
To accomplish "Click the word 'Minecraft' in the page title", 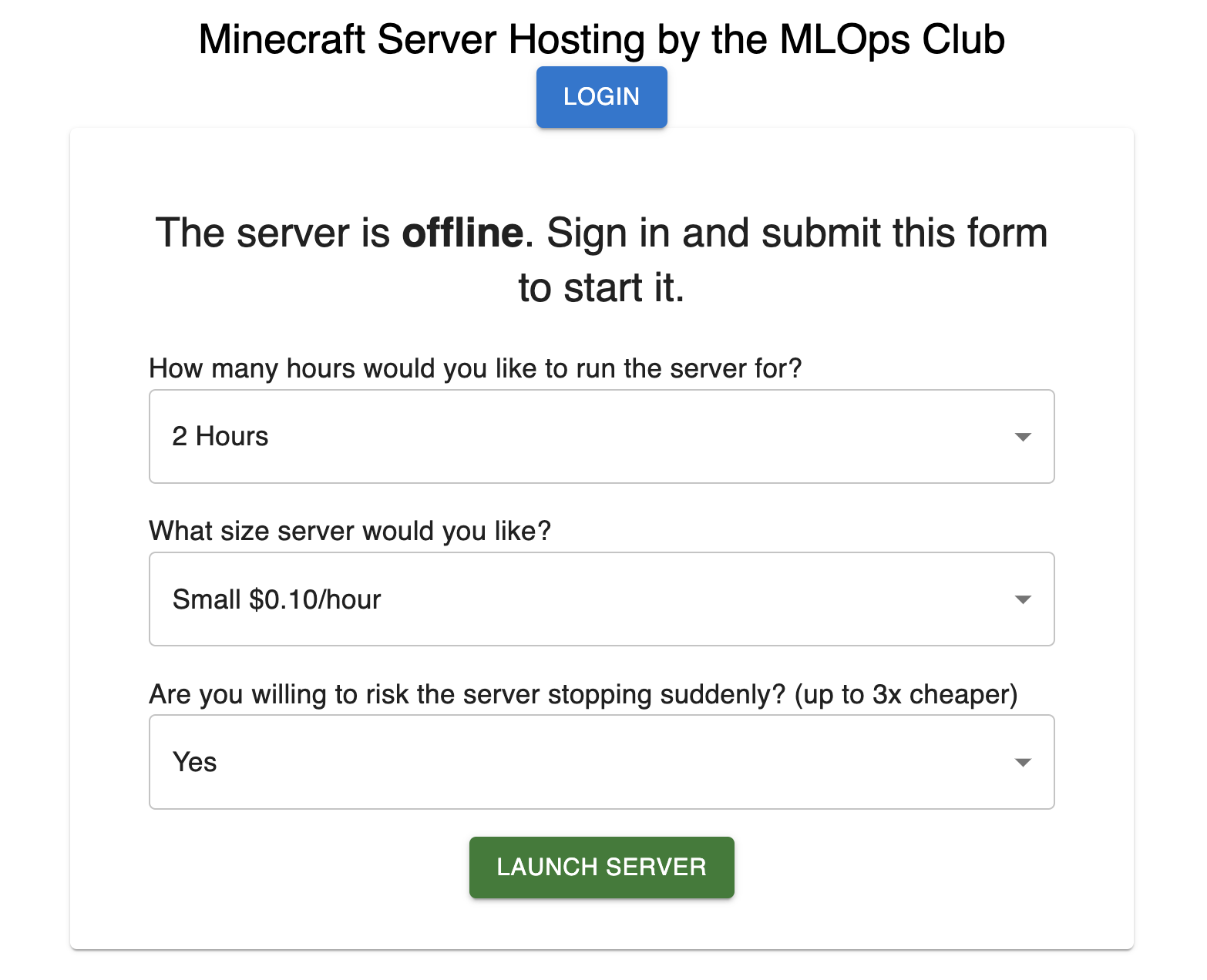I will (281, 39).
